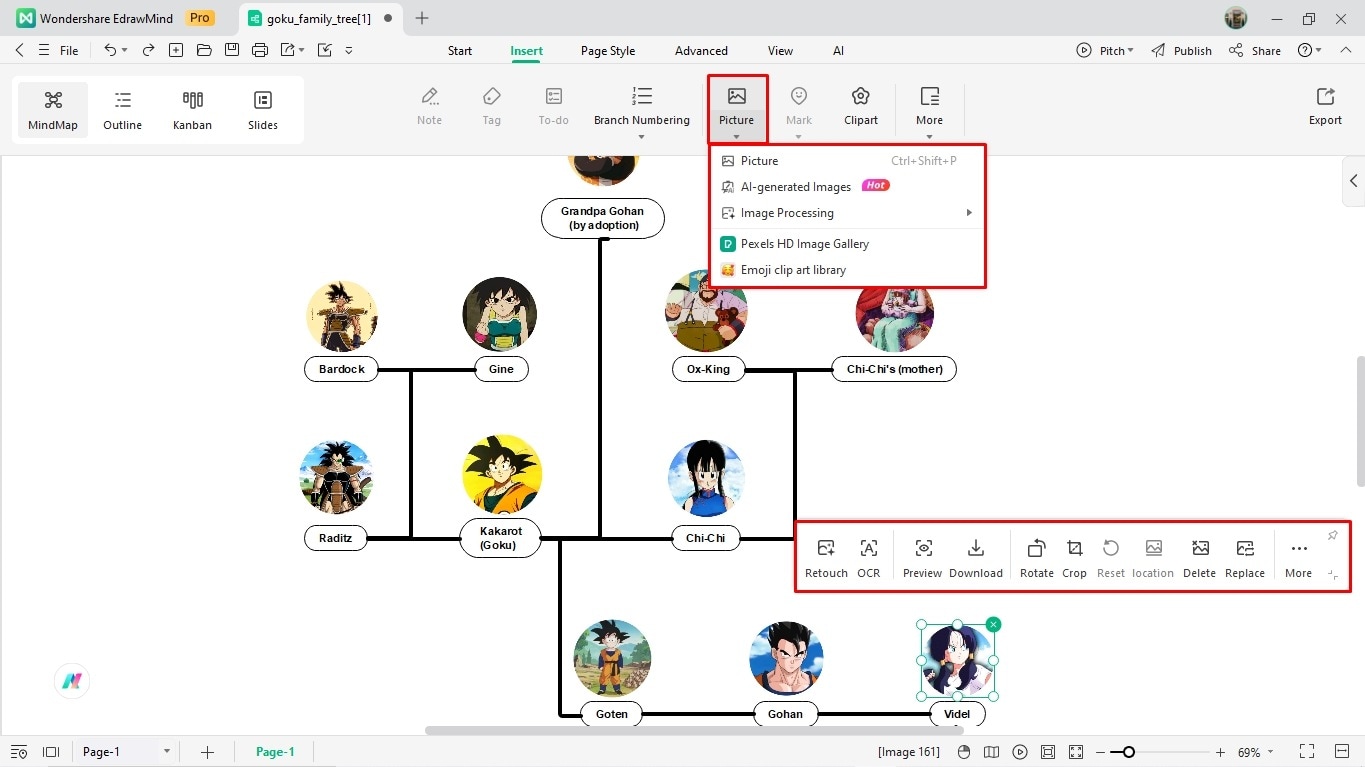
Task: Expand the Undo history dropdown arrow
Action: coord(124,50)
